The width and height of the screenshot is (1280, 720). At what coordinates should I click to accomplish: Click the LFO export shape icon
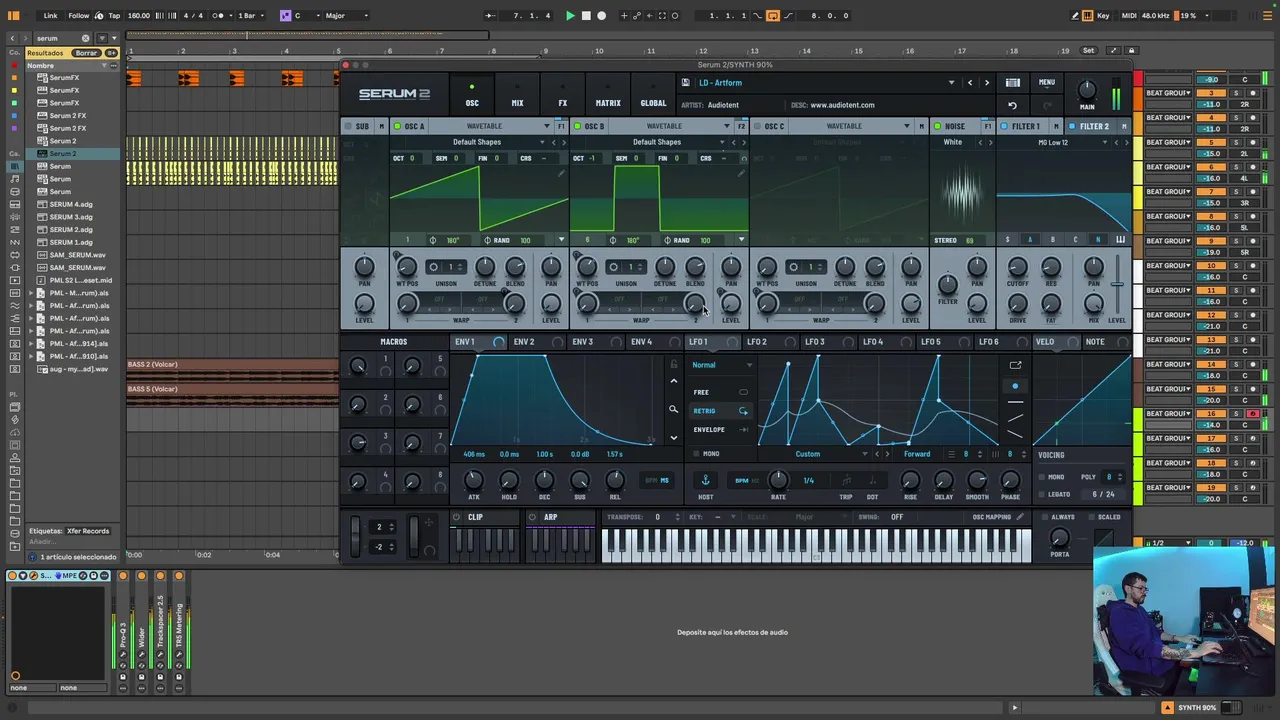coord(1015,365)
